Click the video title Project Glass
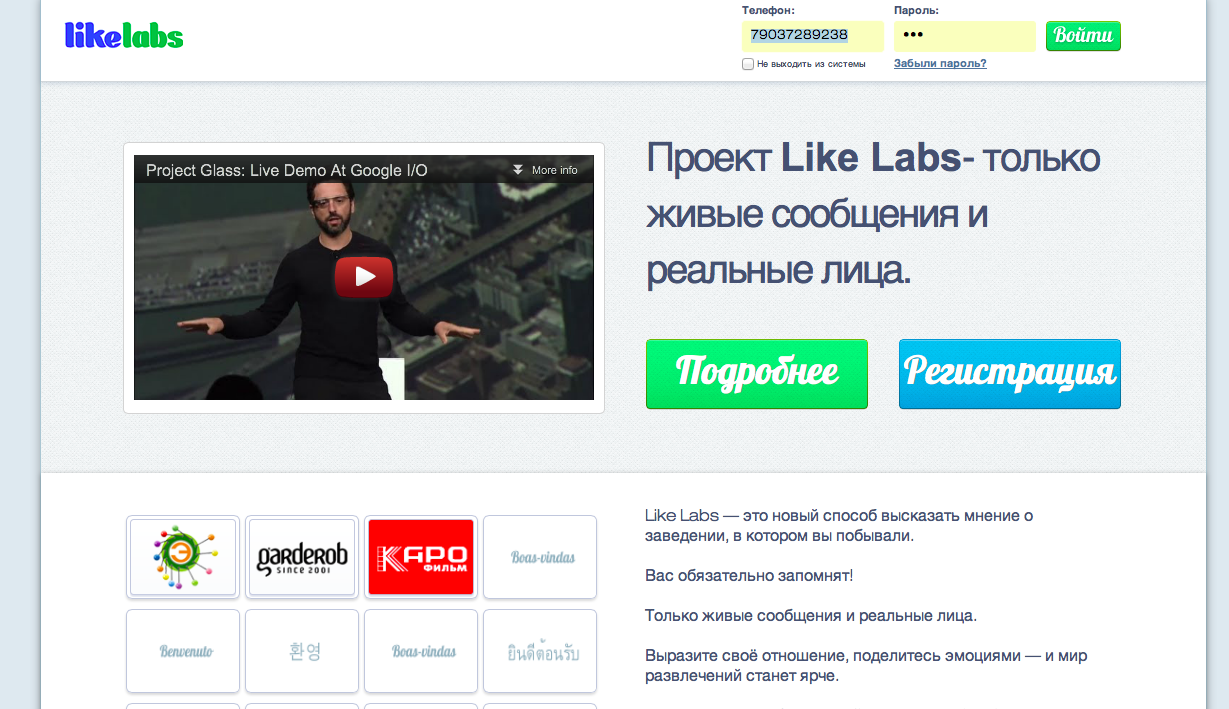 (287, 170)
